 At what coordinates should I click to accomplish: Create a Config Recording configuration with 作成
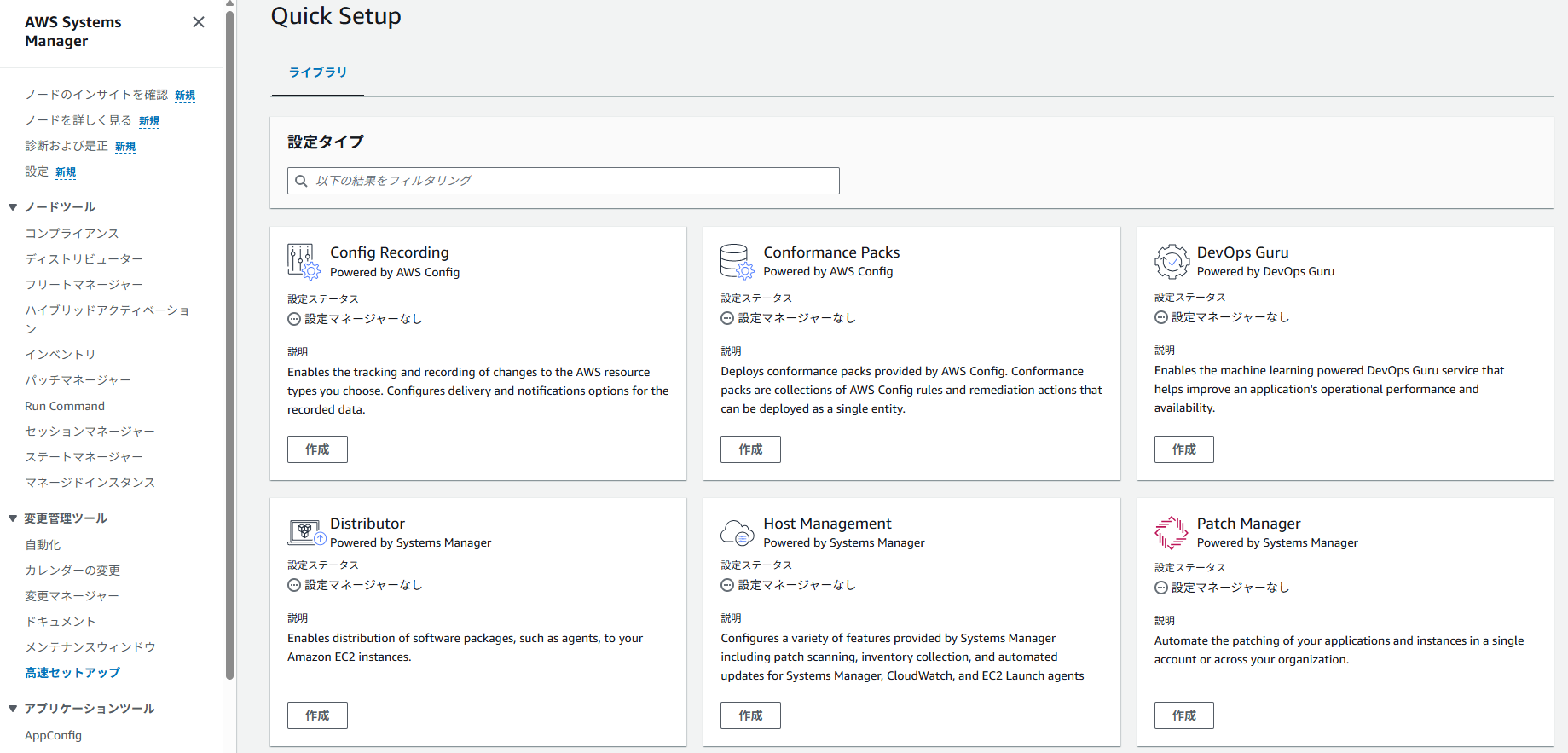click(317, 449)
